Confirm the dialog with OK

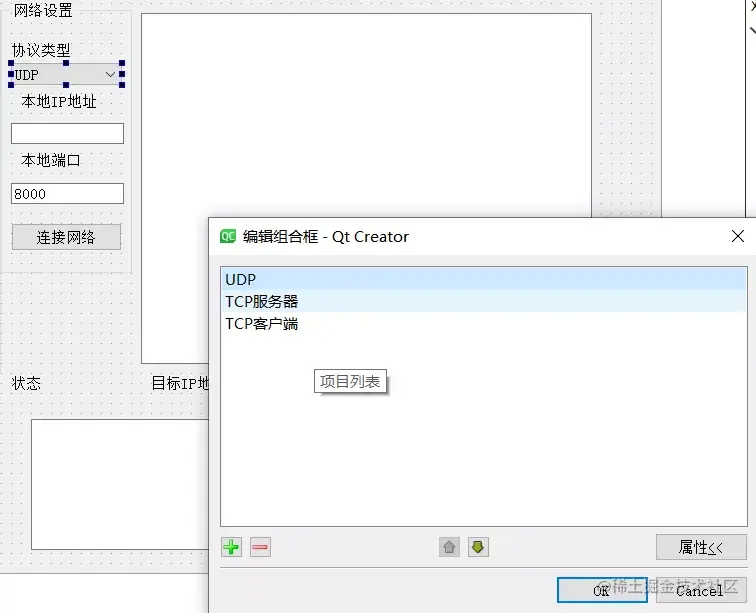(x=602, y=590)
